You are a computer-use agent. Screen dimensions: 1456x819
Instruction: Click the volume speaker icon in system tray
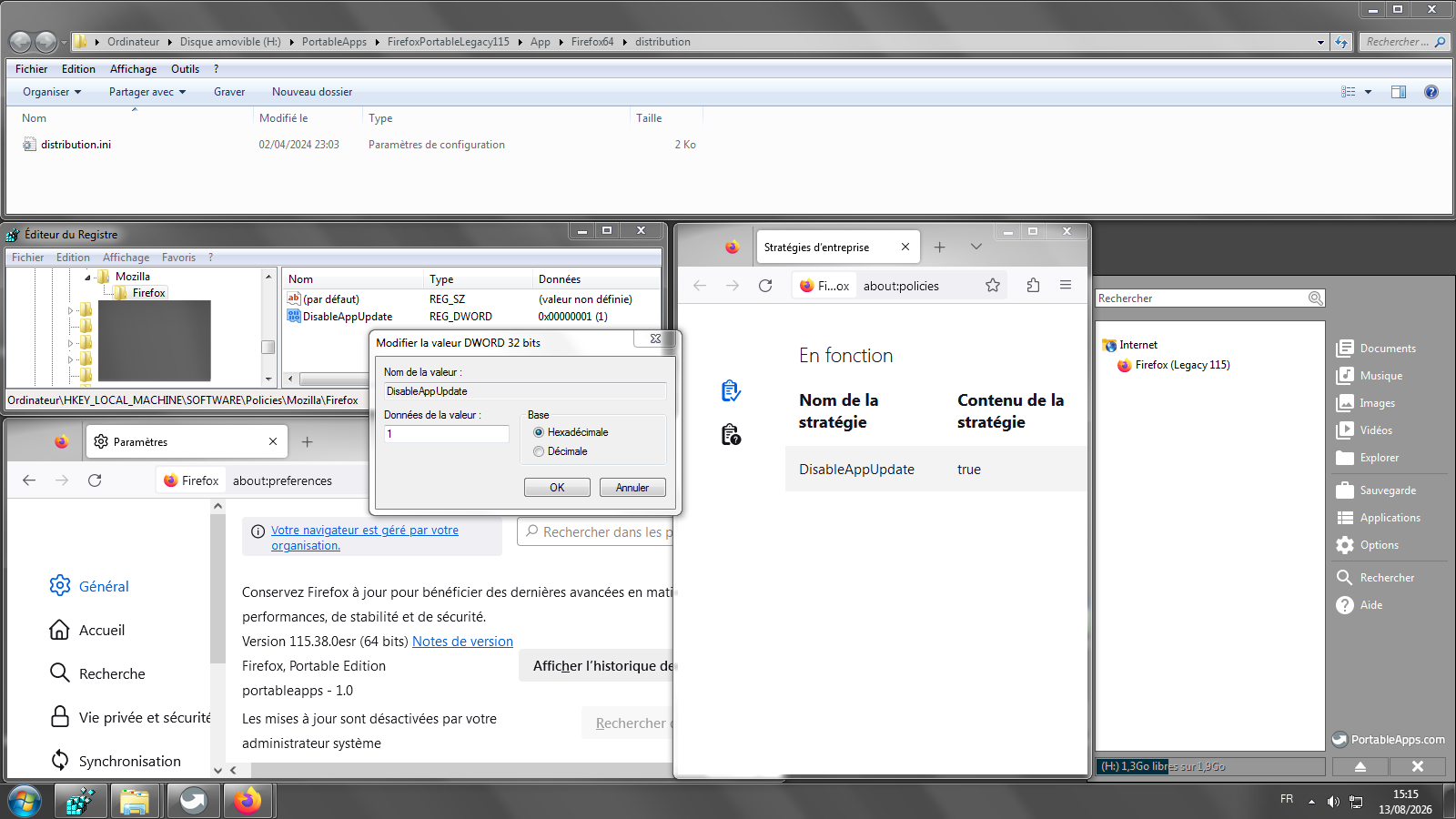pos(1333,802)
